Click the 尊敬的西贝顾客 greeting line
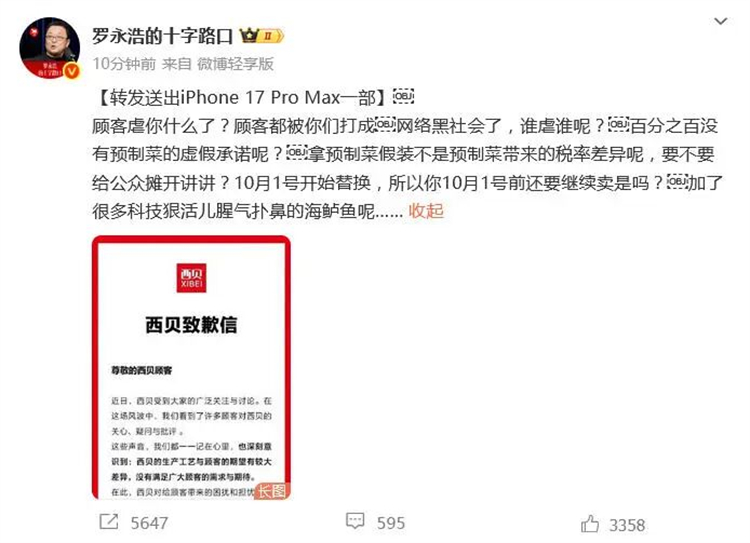 coord(142,370)
